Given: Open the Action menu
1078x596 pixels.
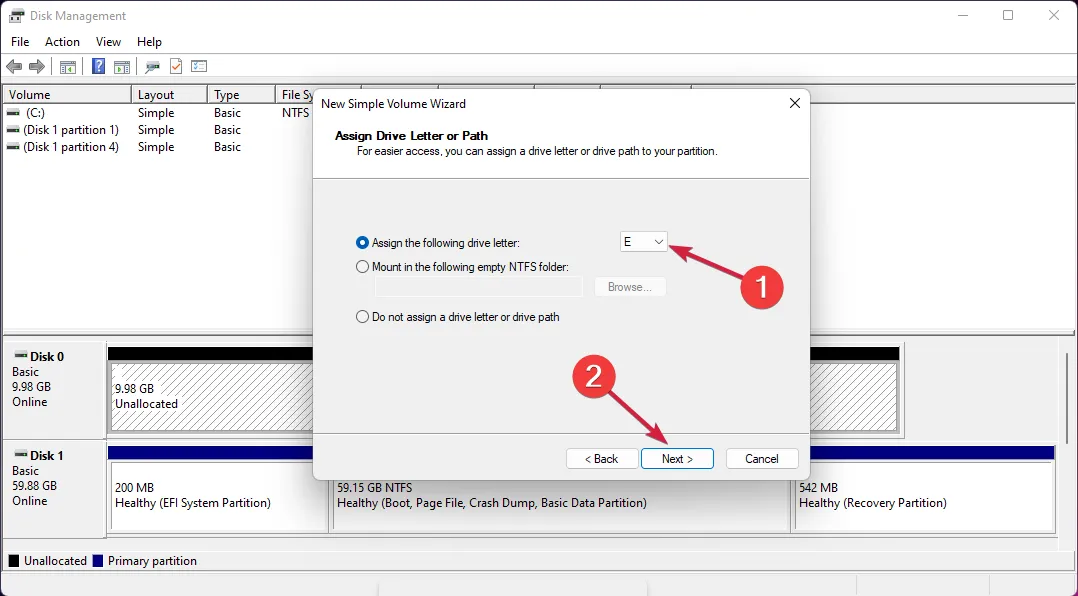Looking at the screenshot, I should [63, 42].
